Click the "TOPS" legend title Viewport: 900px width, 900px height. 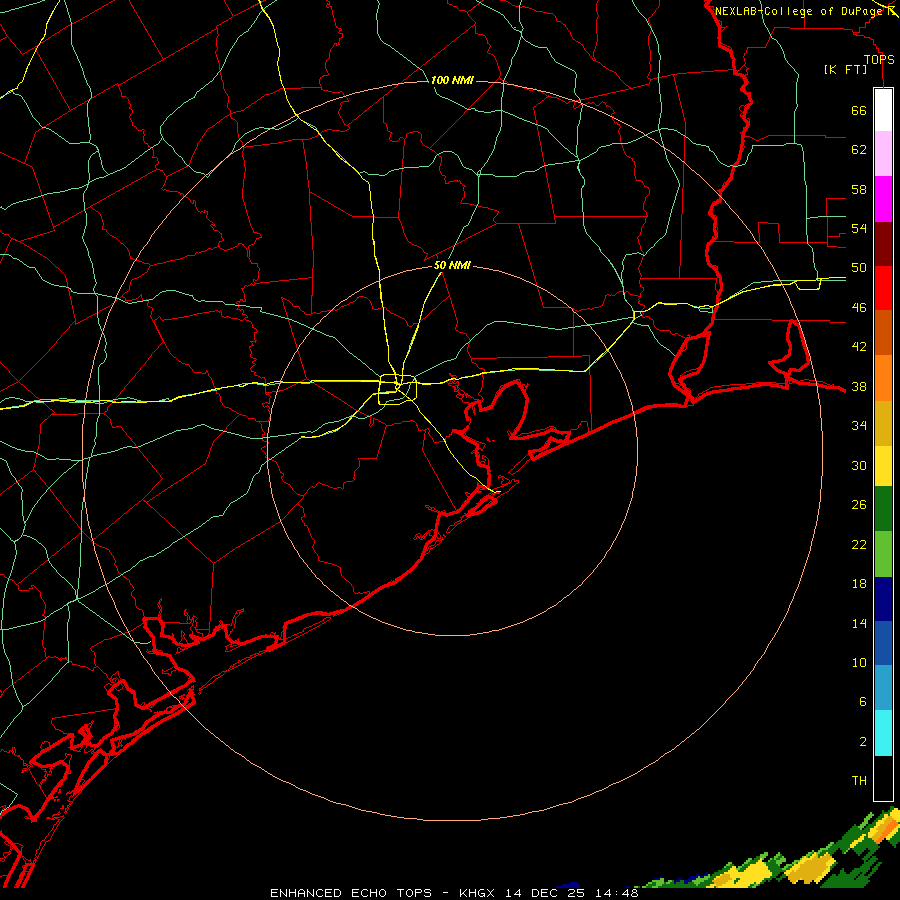coord(879,60)
